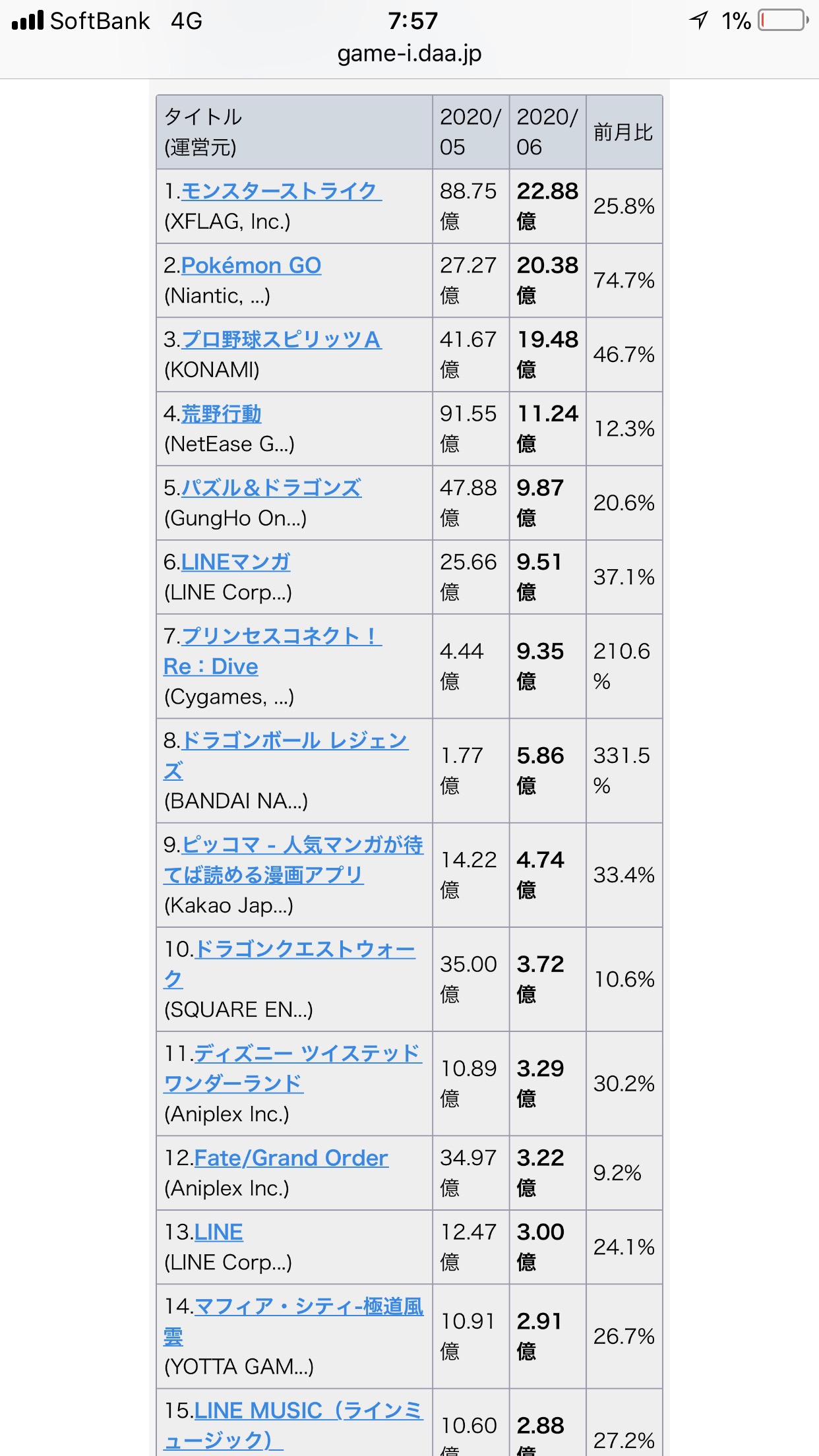The image size is (819, 1456).
Task: Open the 荒野行動 link
Action: (222, 413)
